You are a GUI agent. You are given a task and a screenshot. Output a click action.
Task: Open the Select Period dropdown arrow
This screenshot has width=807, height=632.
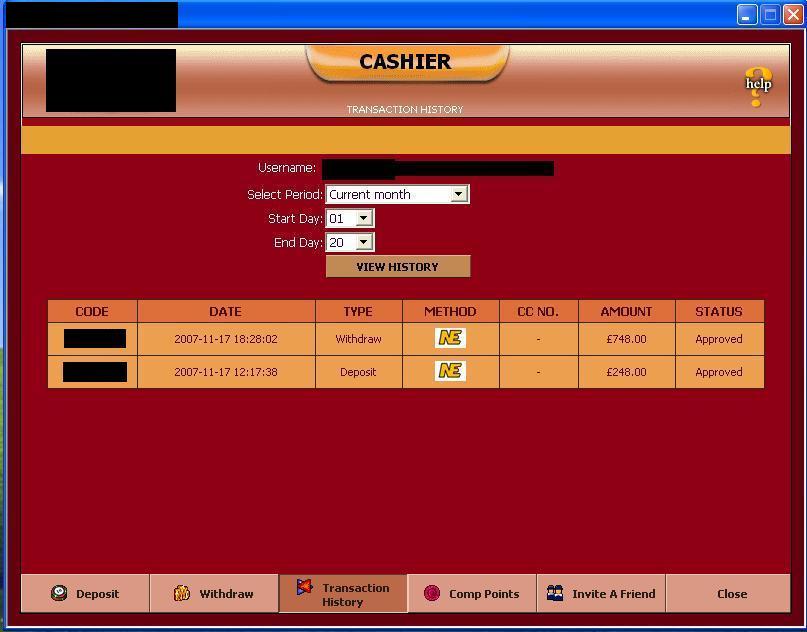click(458, 195)
